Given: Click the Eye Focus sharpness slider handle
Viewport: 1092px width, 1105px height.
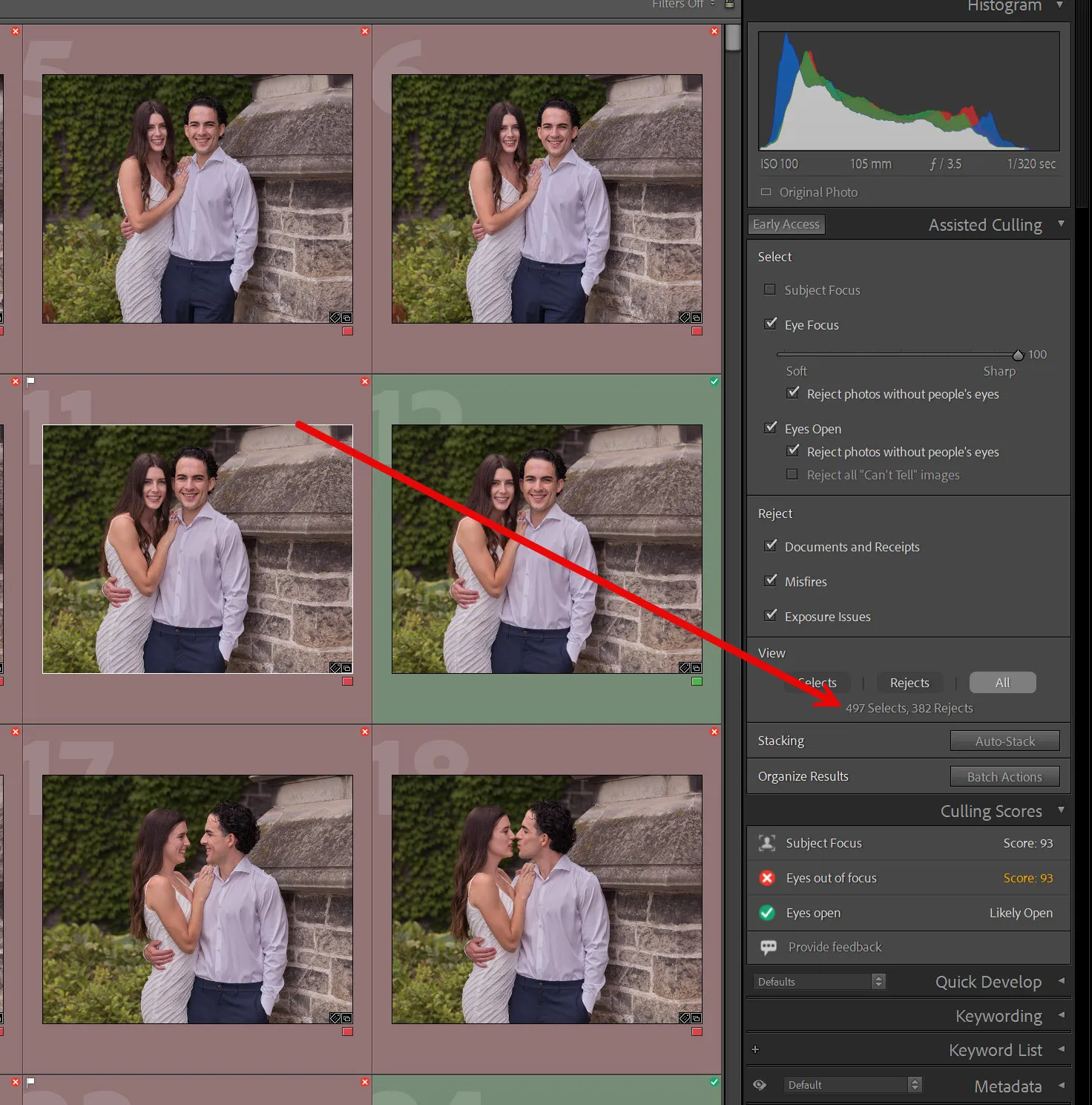Looking at the screenshot, I should point(1018,355).
